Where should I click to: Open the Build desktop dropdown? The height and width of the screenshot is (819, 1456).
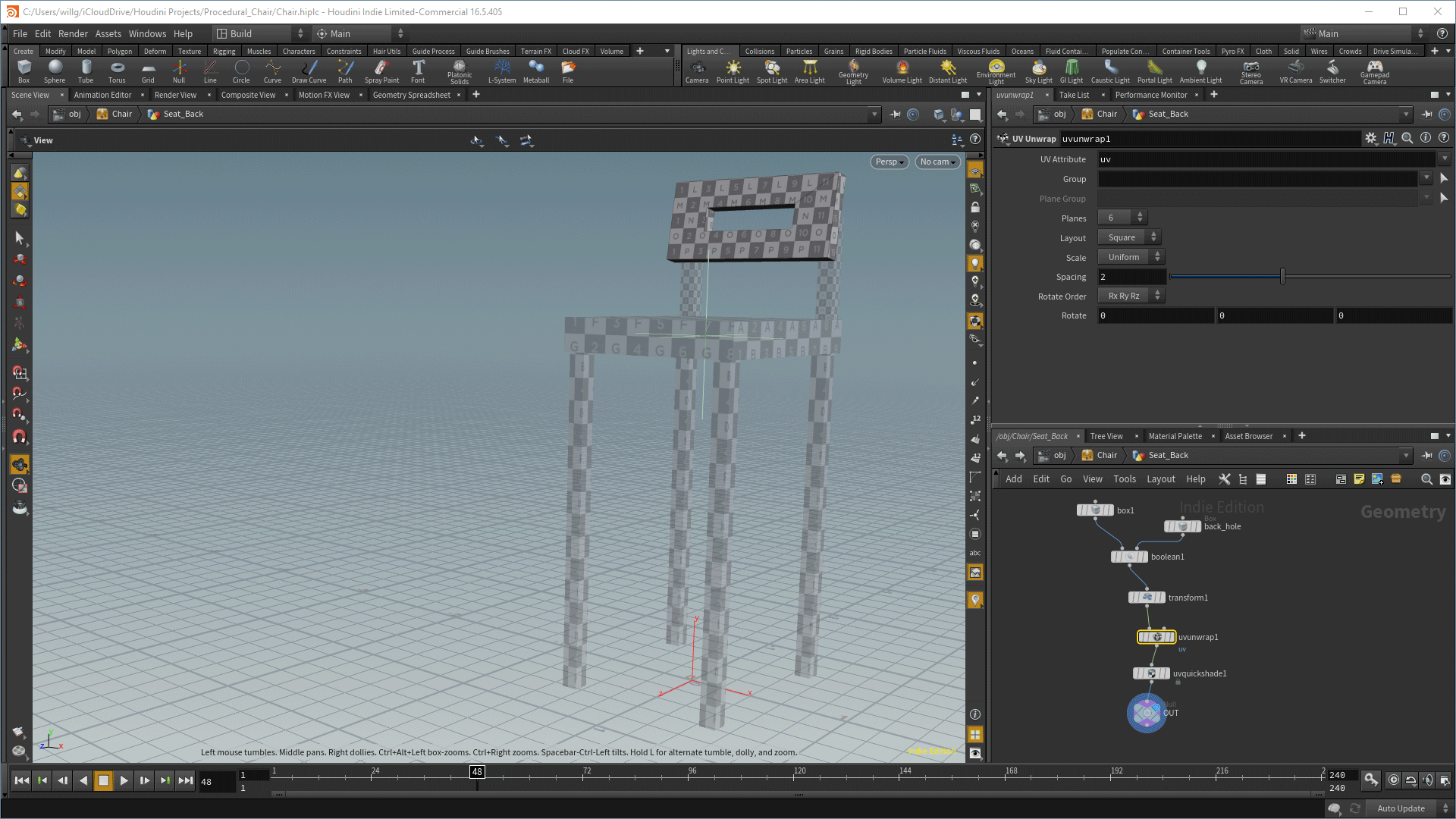(259, 33)
